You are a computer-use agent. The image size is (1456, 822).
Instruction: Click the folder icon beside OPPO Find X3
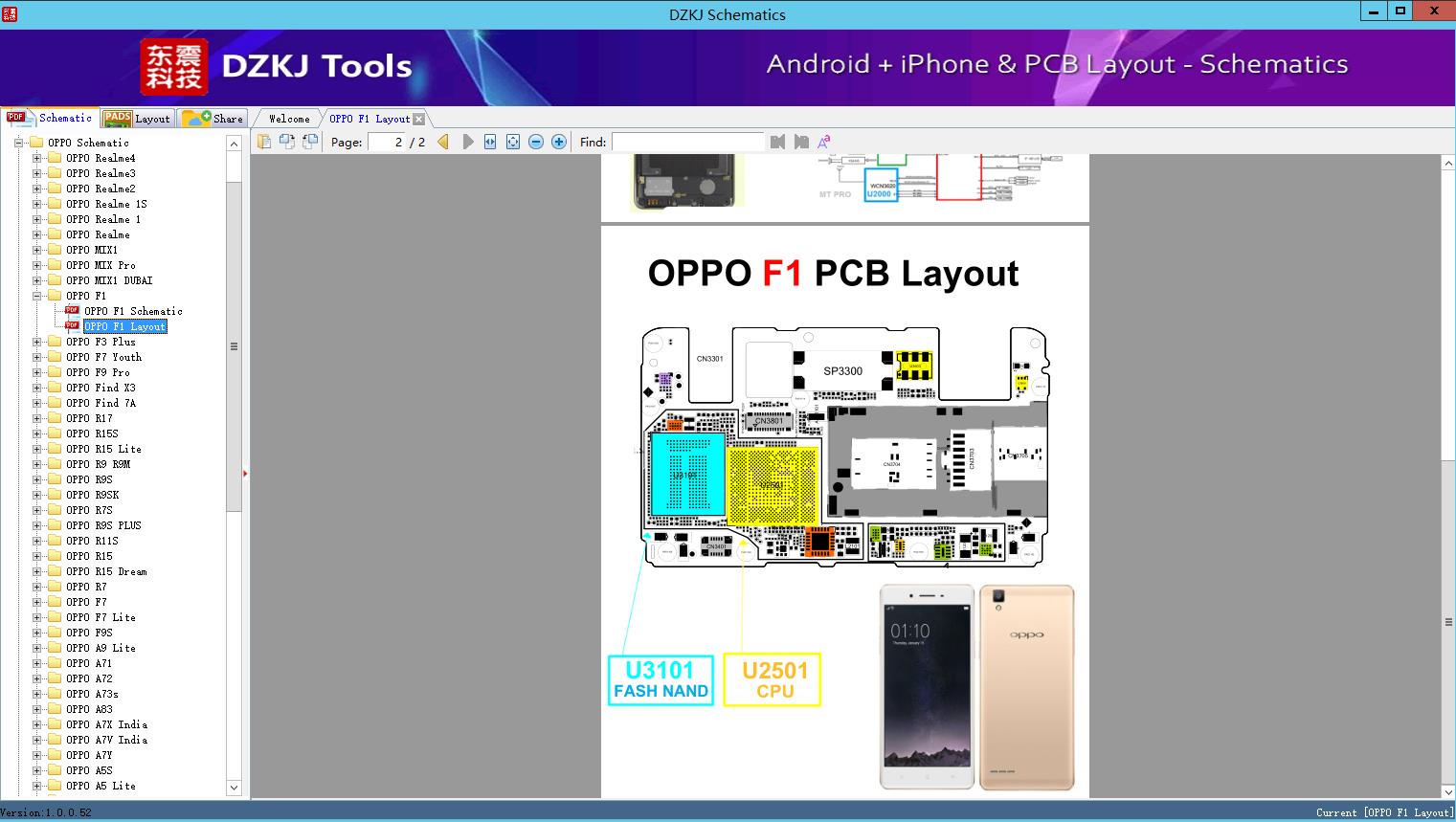point(55,388)
